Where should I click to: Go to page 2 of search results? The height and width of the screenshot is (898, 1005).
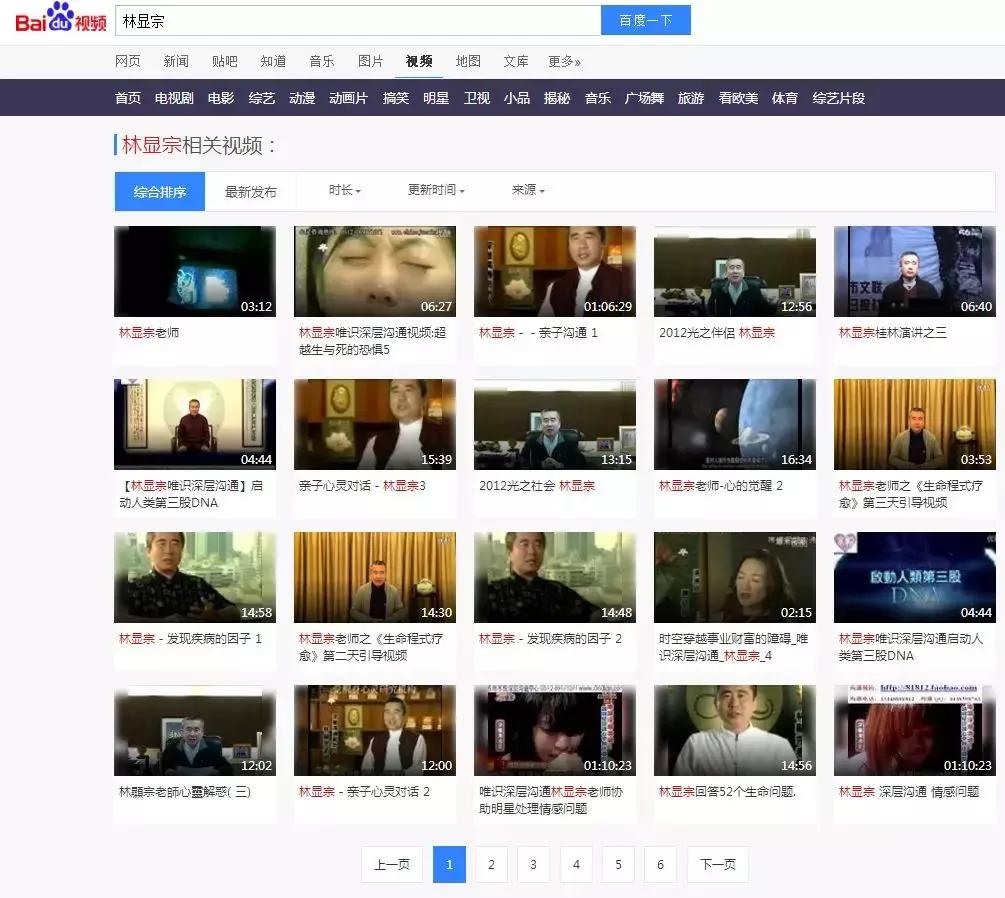point(491,864)
